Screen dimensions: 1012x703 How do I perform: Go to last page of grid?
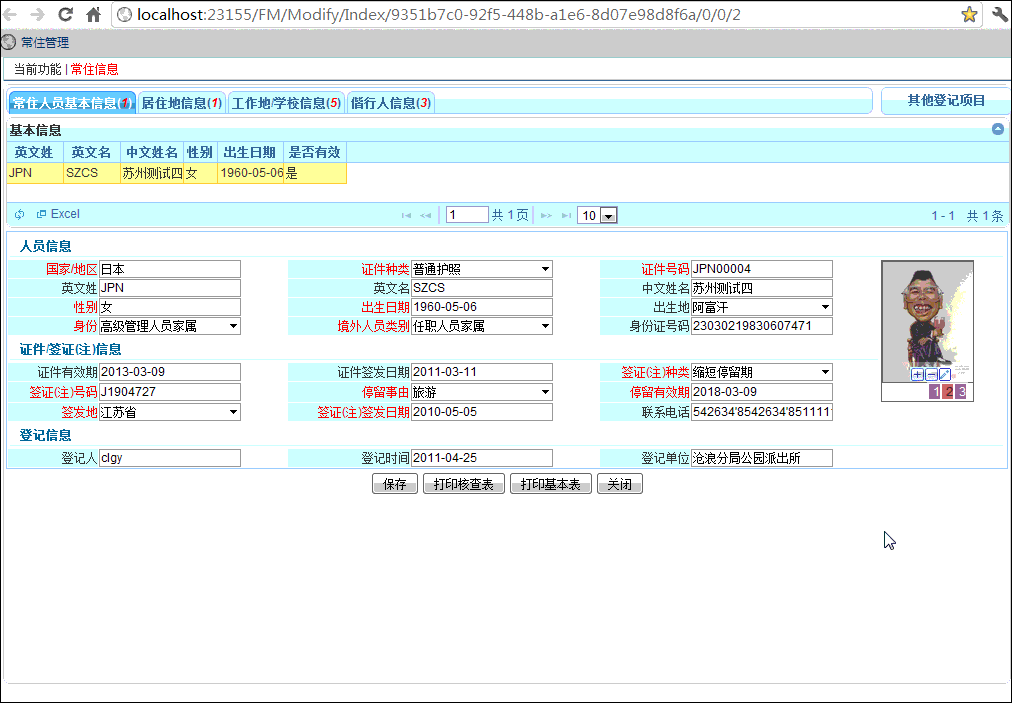[566, 215]
